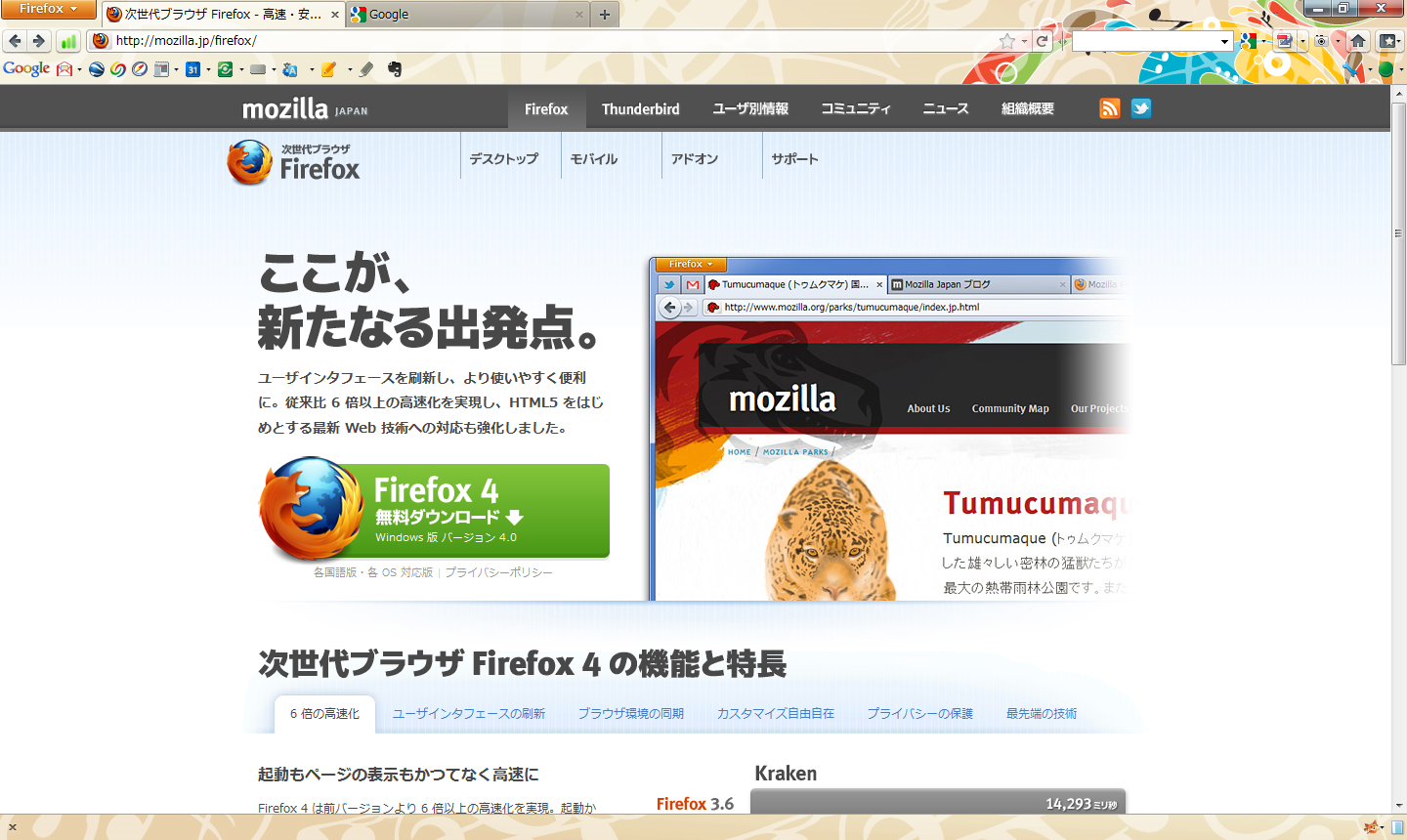
Task: Select the カスタマイズ自由自在 feature tab
Action: tap(775, 714)
